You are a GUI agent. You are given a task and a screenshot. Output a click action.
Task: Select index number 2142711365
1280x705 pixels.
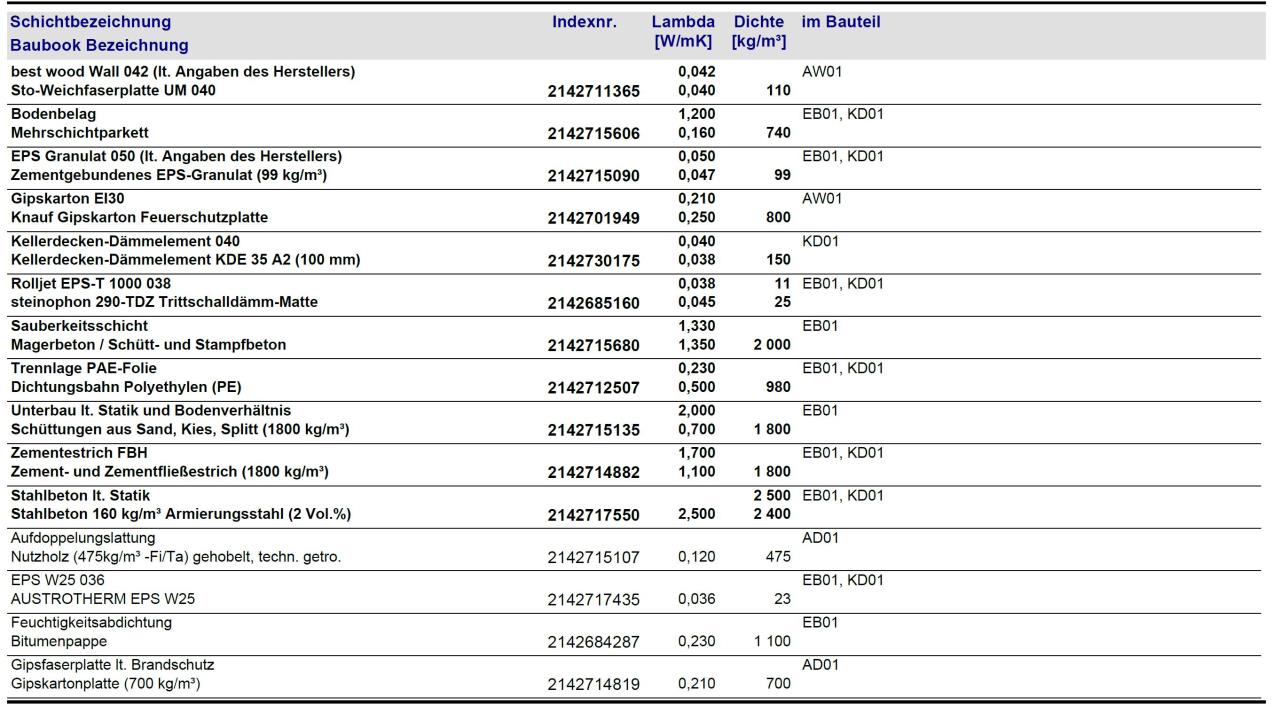point(593,91)
